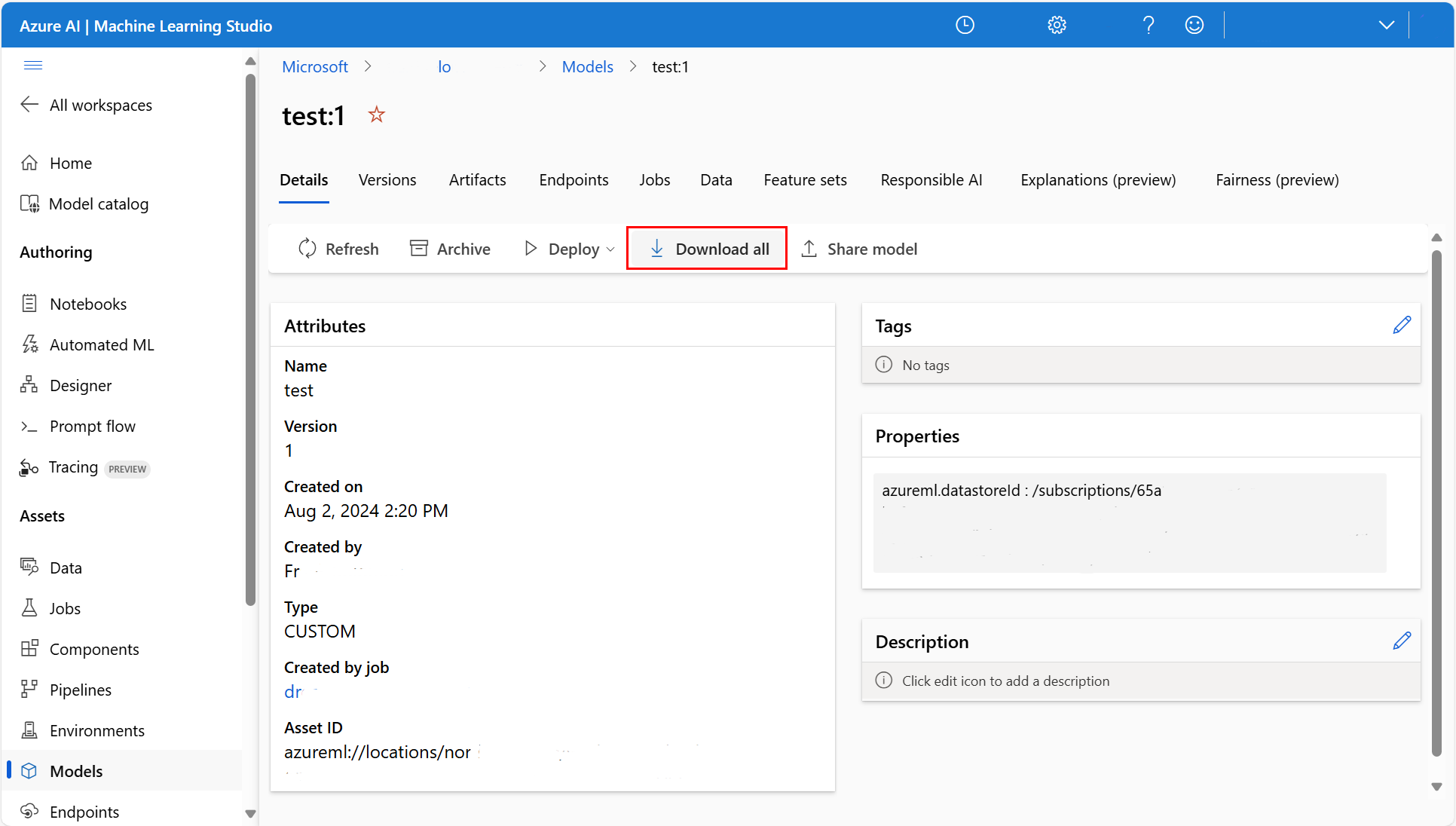Open the Deploy dropdown
Image resolution: width=1456 pixels, height=826 pixels.
570,249
